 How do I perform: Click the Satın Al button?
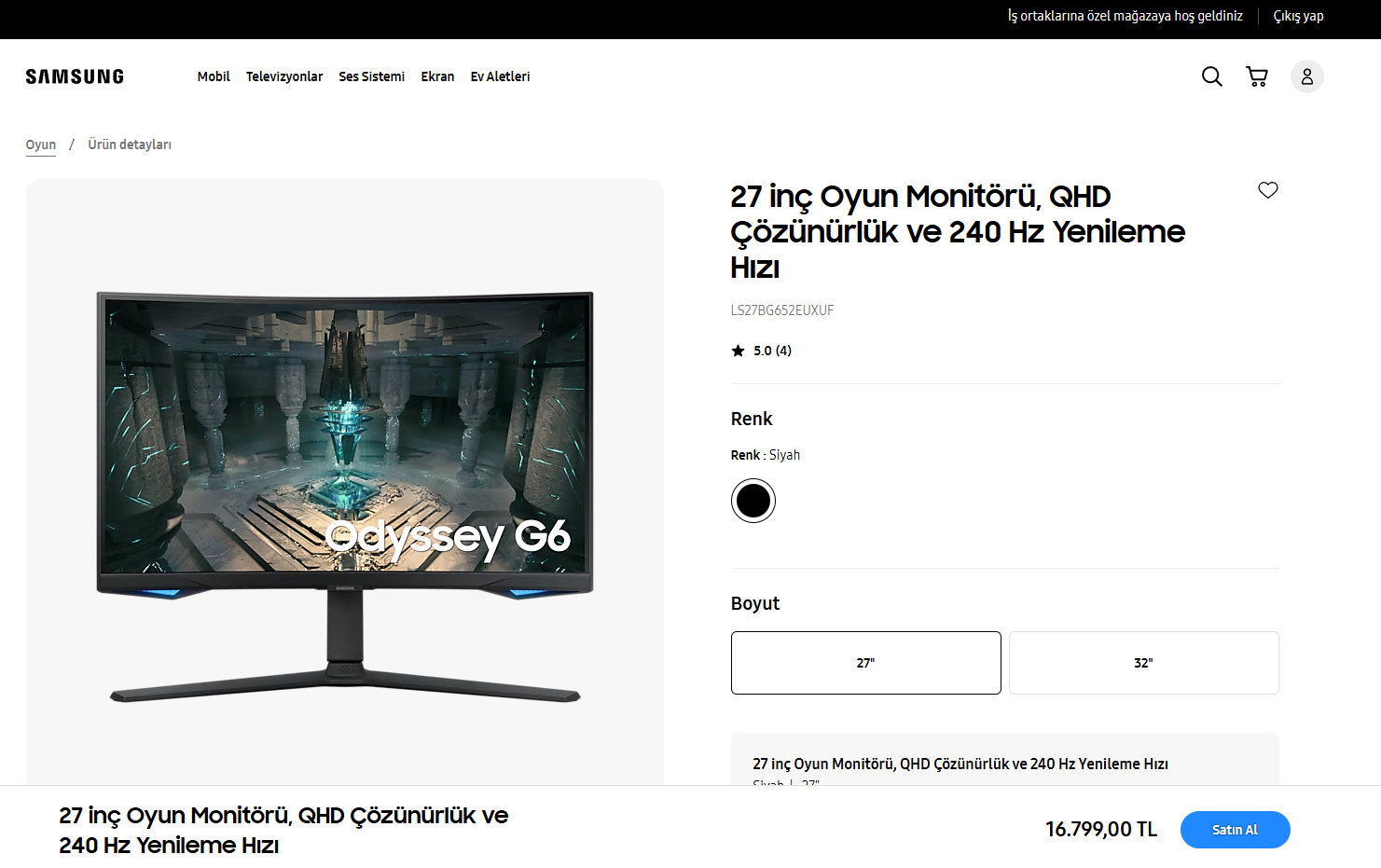click(1235, 830)
